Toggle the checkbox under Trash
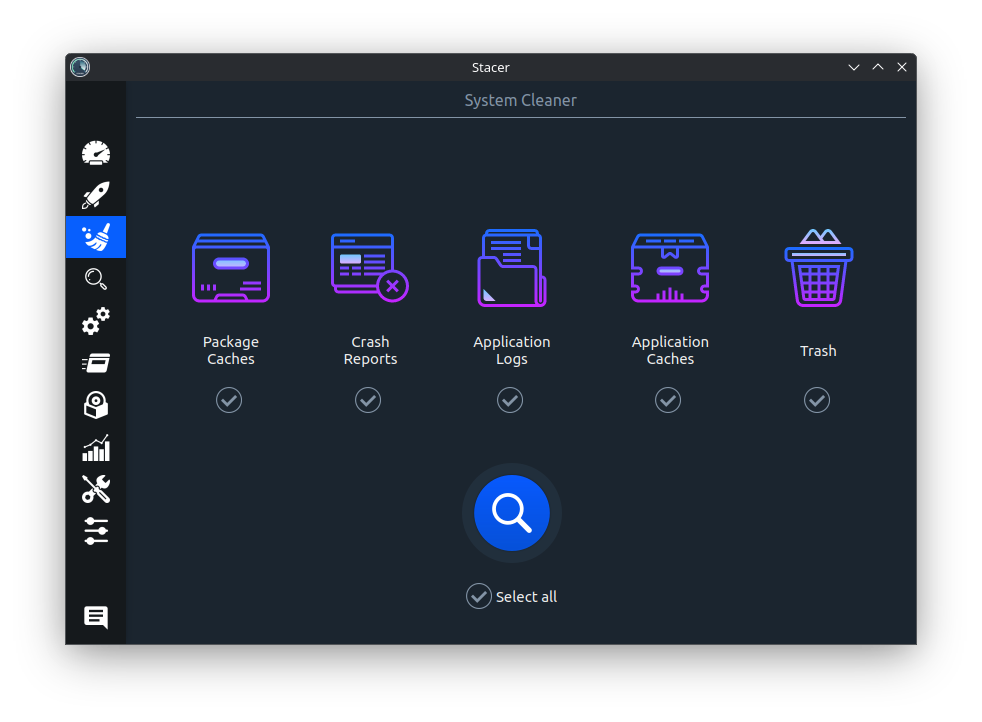The width and height of the screenshot is (982, 722). [x=817, y=400]
